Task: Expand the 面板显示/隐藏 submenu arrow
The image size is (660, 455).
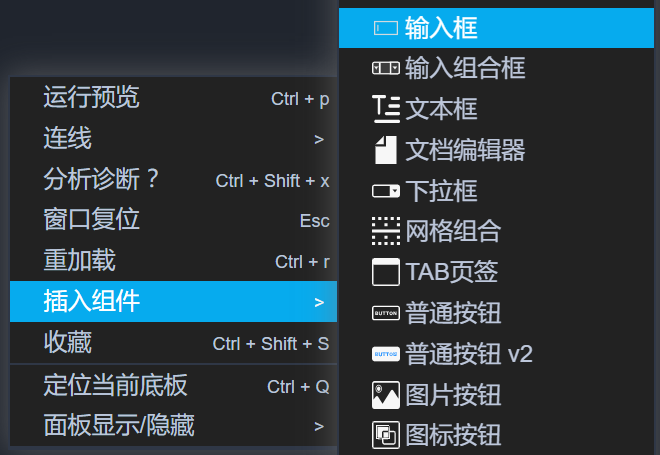Action: click(319, 427)
